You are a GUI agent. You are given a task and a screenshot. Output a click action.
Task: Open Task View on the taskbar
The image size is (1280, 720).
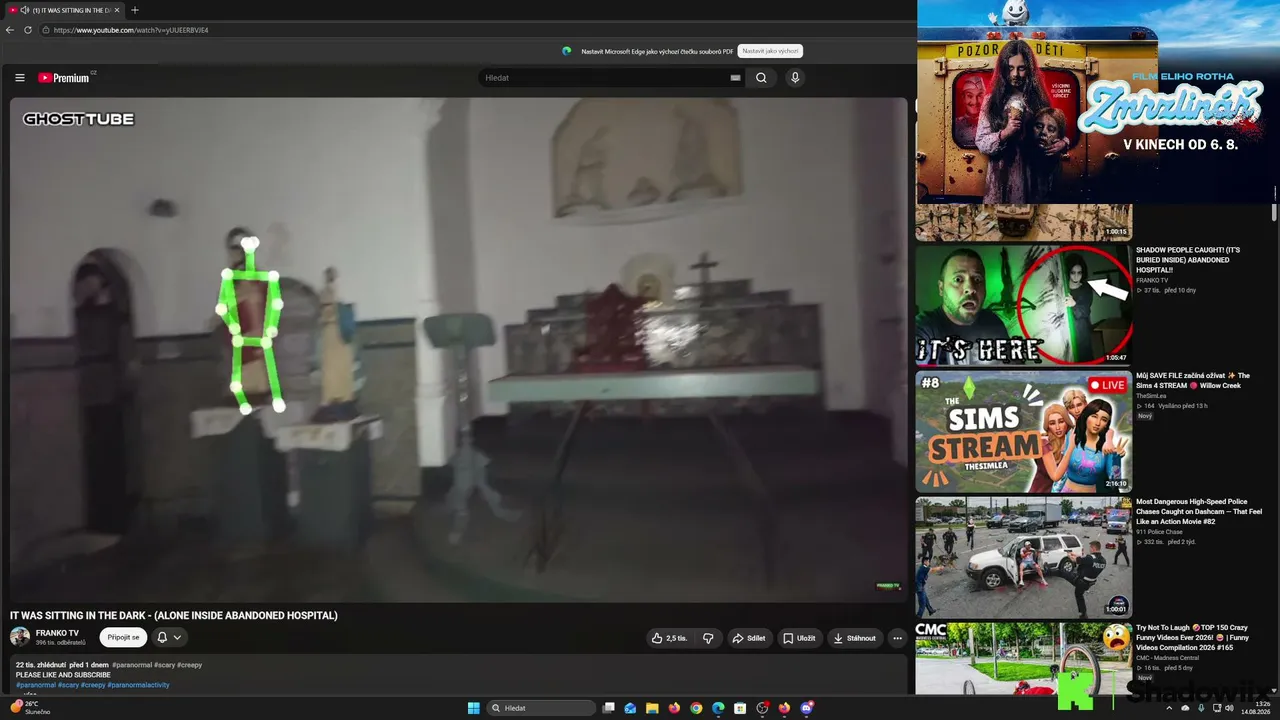point(608,708)
